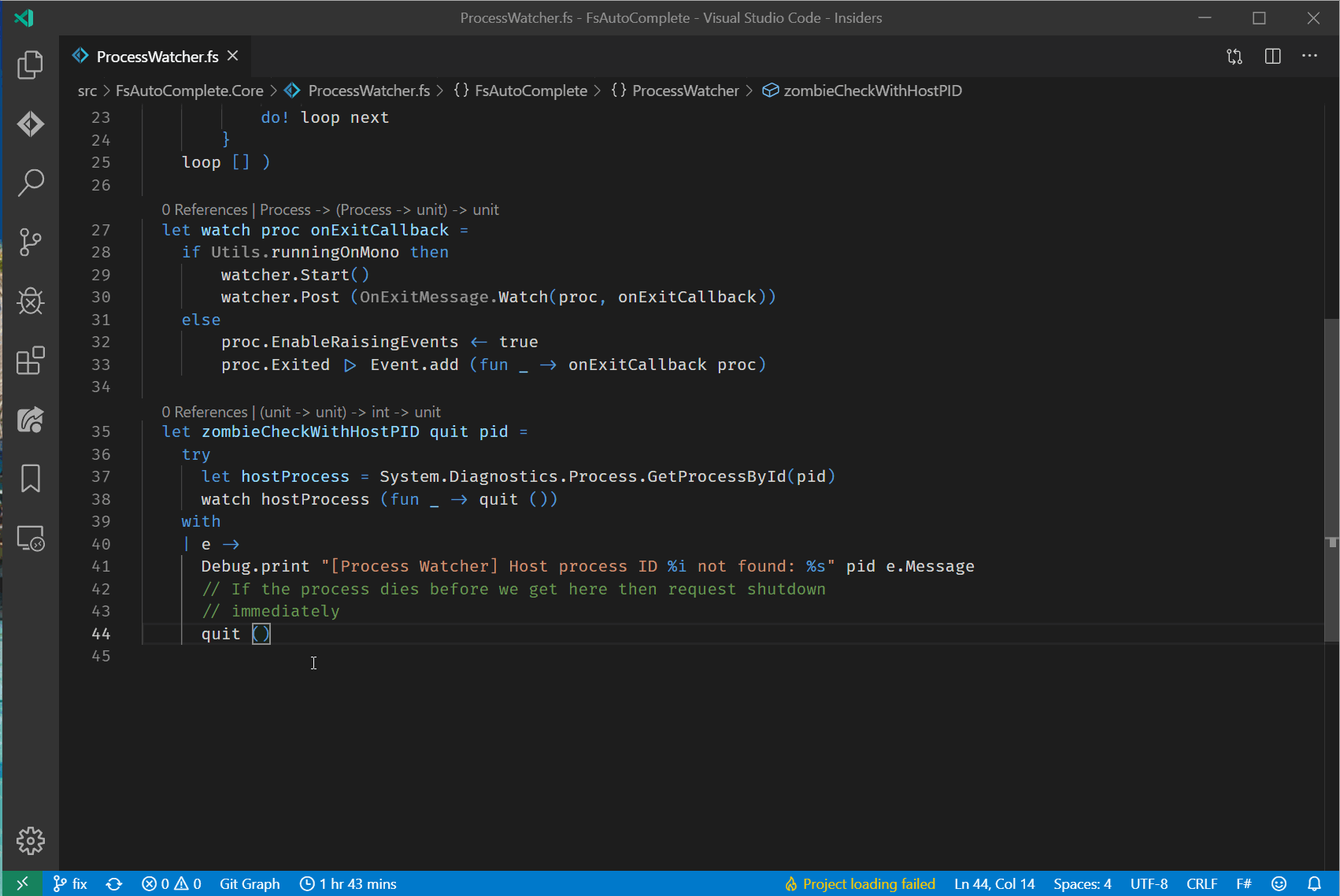Split the editor to the right

click(x=1272, y=56)
